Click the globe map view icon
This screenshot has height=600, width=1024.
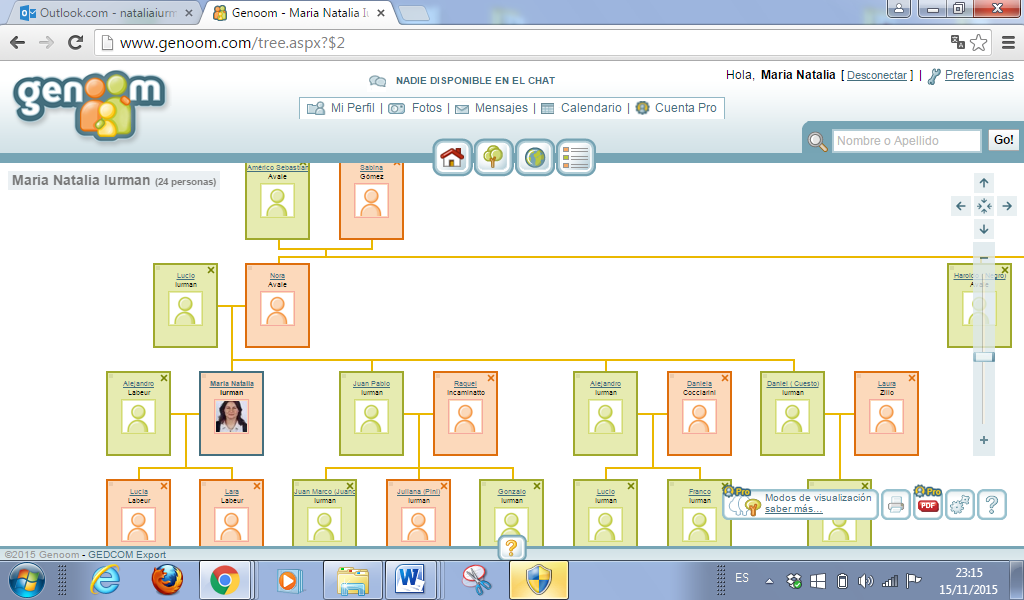pyautogui.click(x=535, y=158)
